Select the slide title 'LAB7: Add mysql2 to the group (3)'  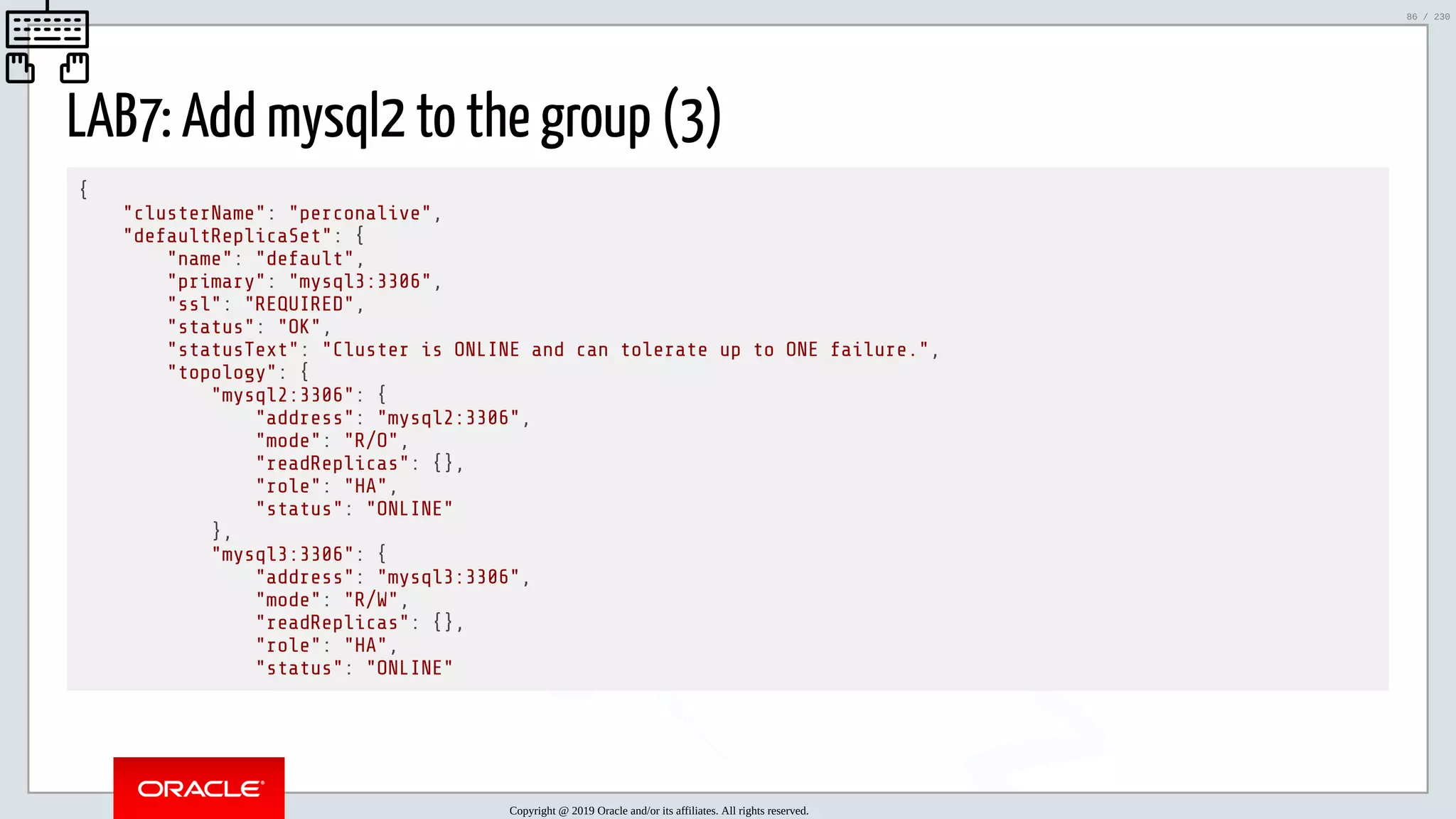point(394,118)
